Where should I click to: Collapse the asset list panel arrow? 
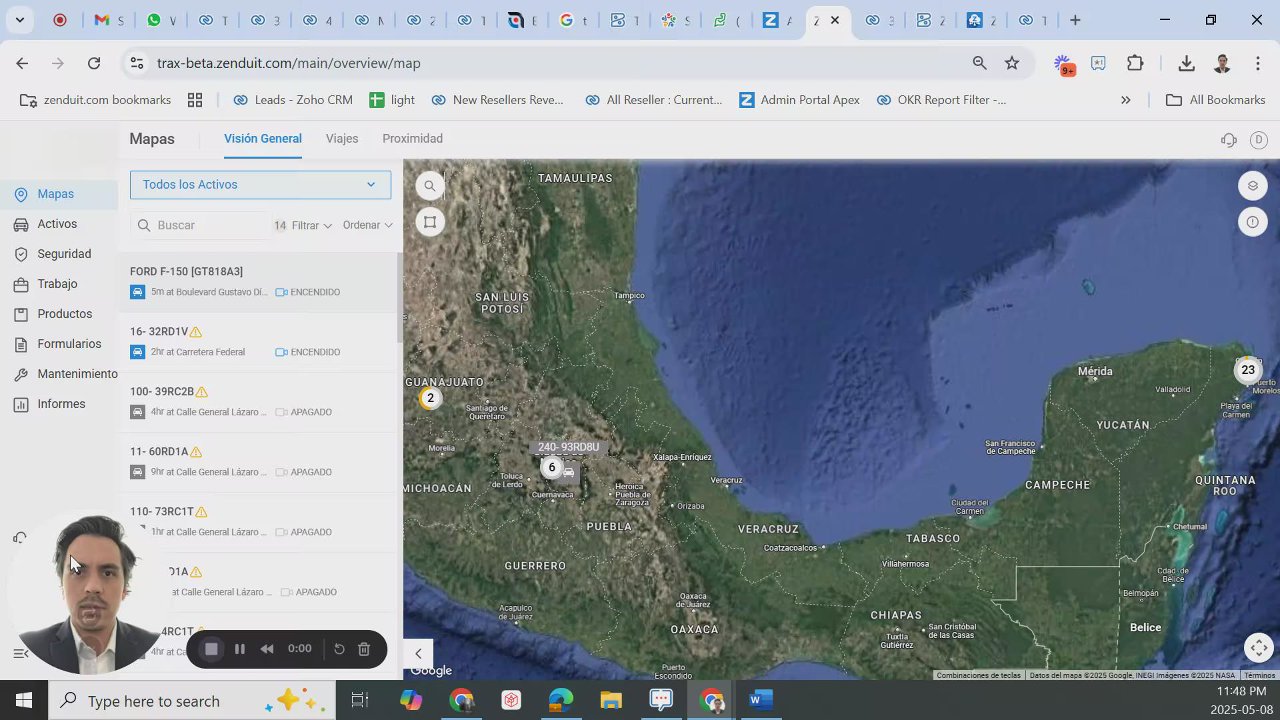coord(418,654)
